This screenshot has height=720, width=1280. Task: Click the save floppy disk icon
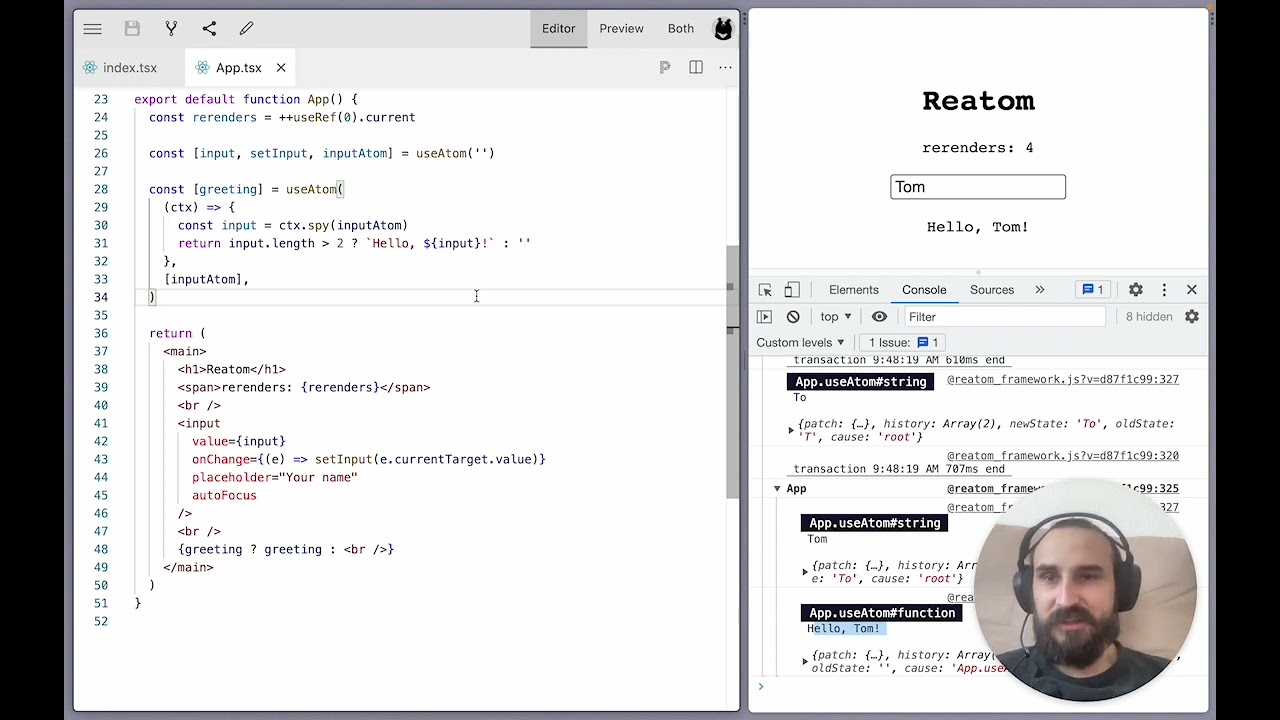pyautogui.click(x=132, y=29)
